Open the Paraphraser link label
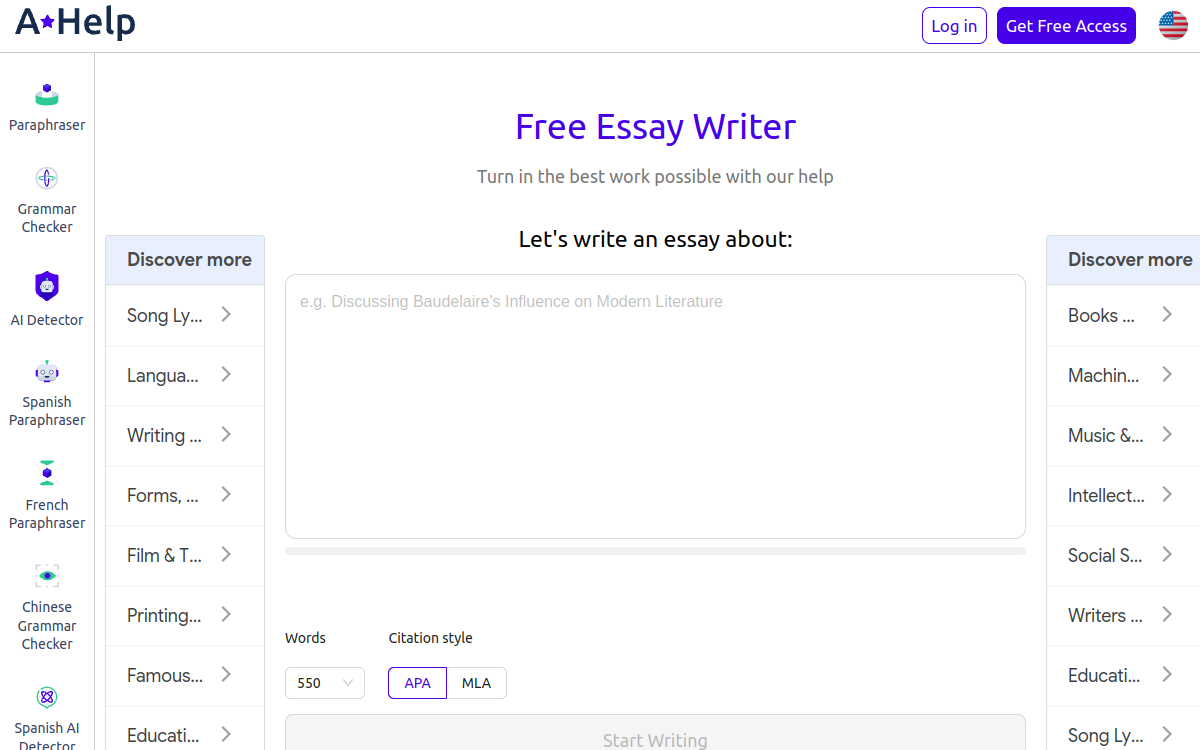This screenshot has width=1200, height=750. tap(47, 125)
